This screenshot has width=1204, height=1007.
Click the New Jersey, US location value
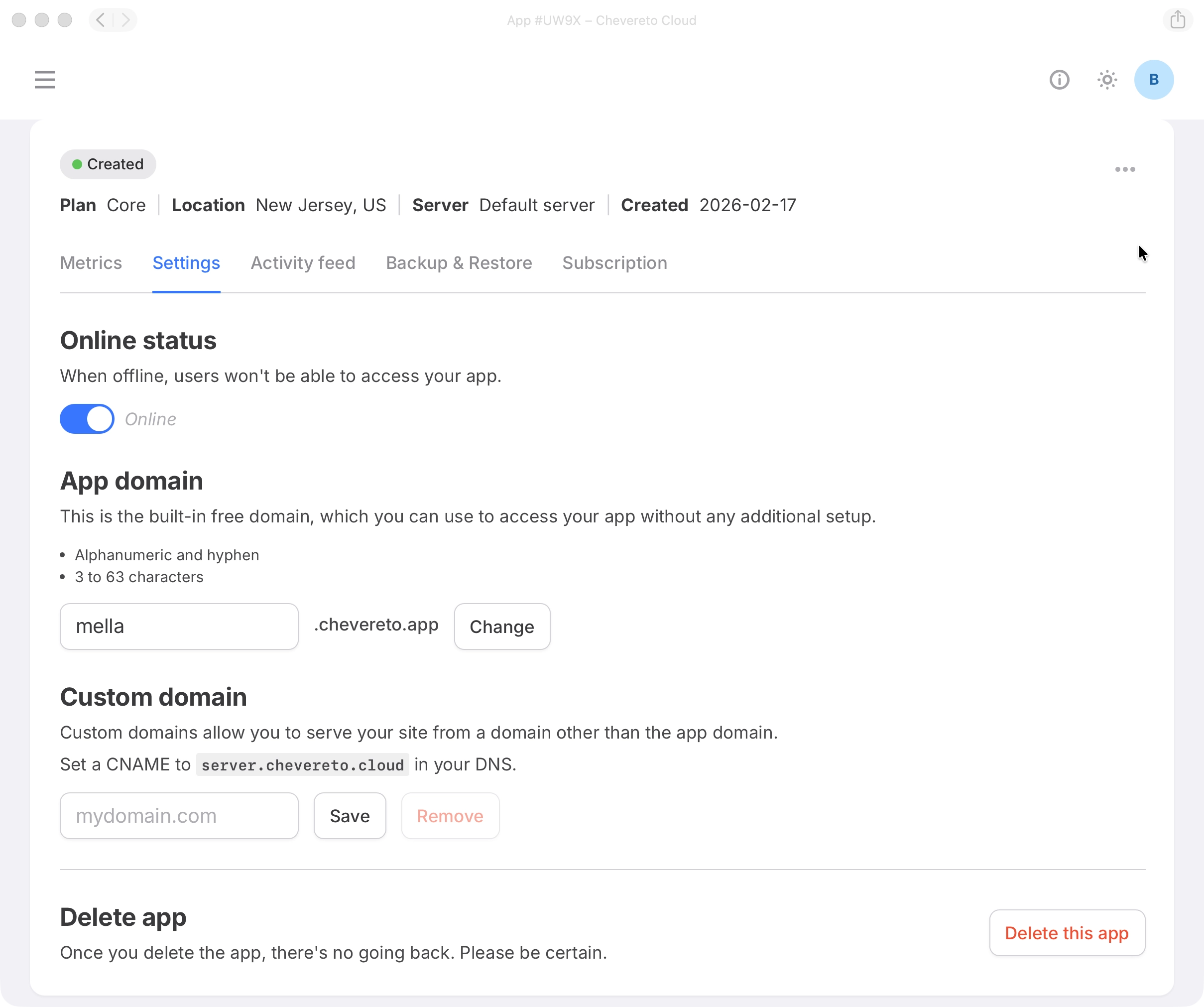tap(321, 205)
